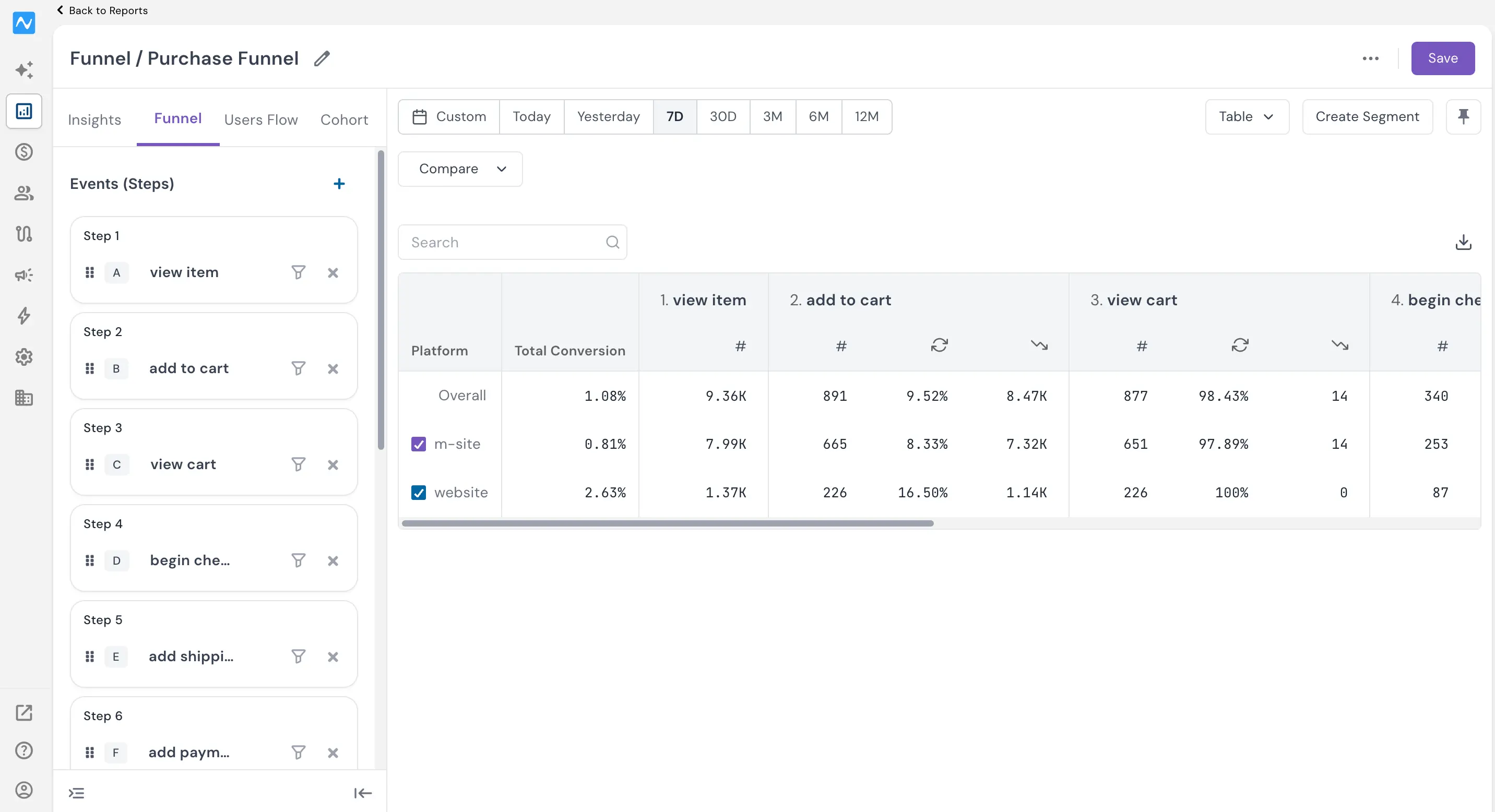Open the Reports chart icon in sidebar
1495x812 pixels.
(x=24, y=111)
